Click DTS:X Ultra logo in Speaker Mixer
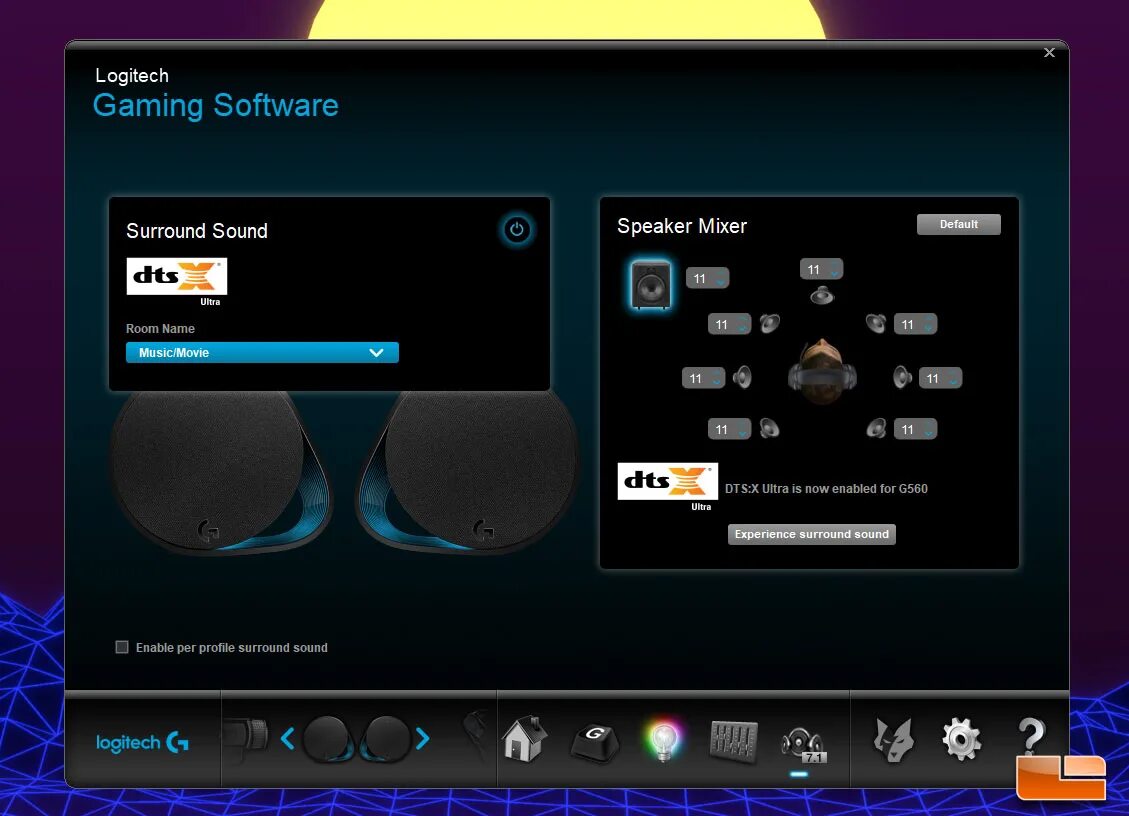 (x=667, y=486)
